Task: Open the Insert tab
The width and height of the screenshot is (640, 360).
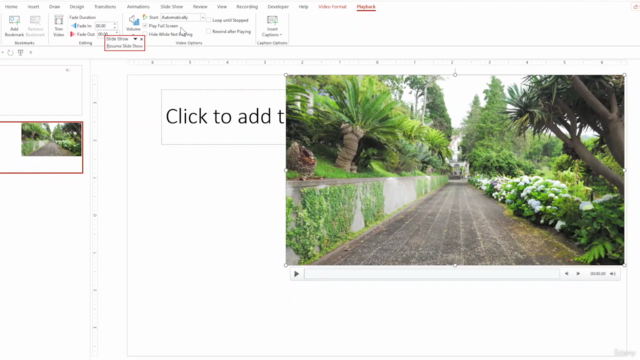Action: pos(33,7)
